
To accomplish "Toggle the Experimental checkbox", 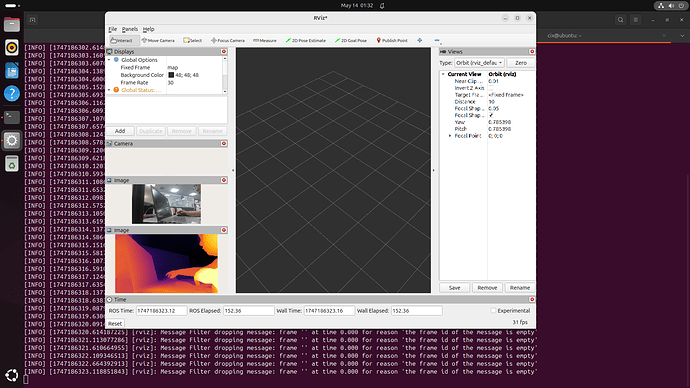I will click(x=493, y=311).
